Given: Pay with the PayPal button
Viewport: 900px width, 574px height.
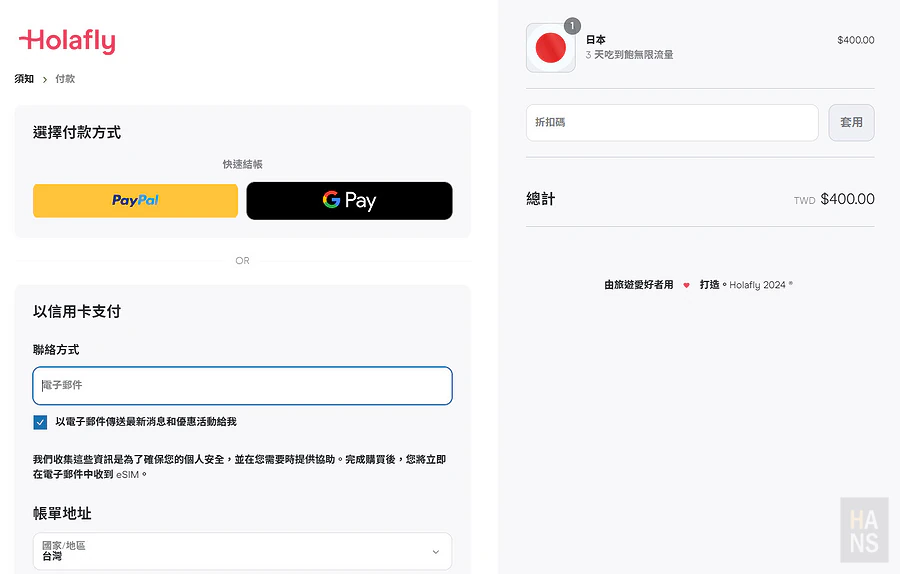Looking at the screenshot, I should 135,200.
